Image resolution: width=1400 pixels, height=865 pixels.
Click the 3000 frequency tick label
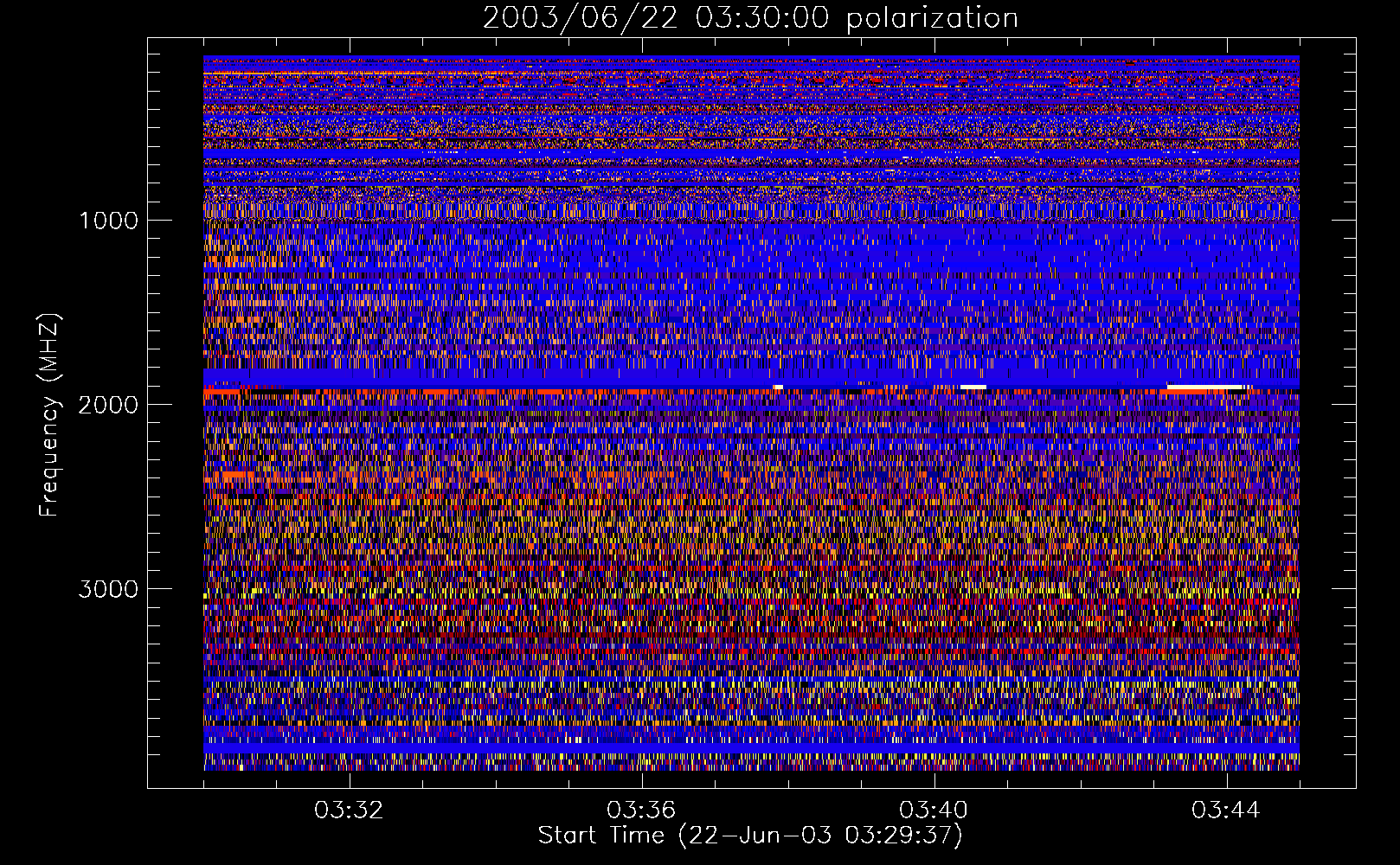[x=108, y=589]
